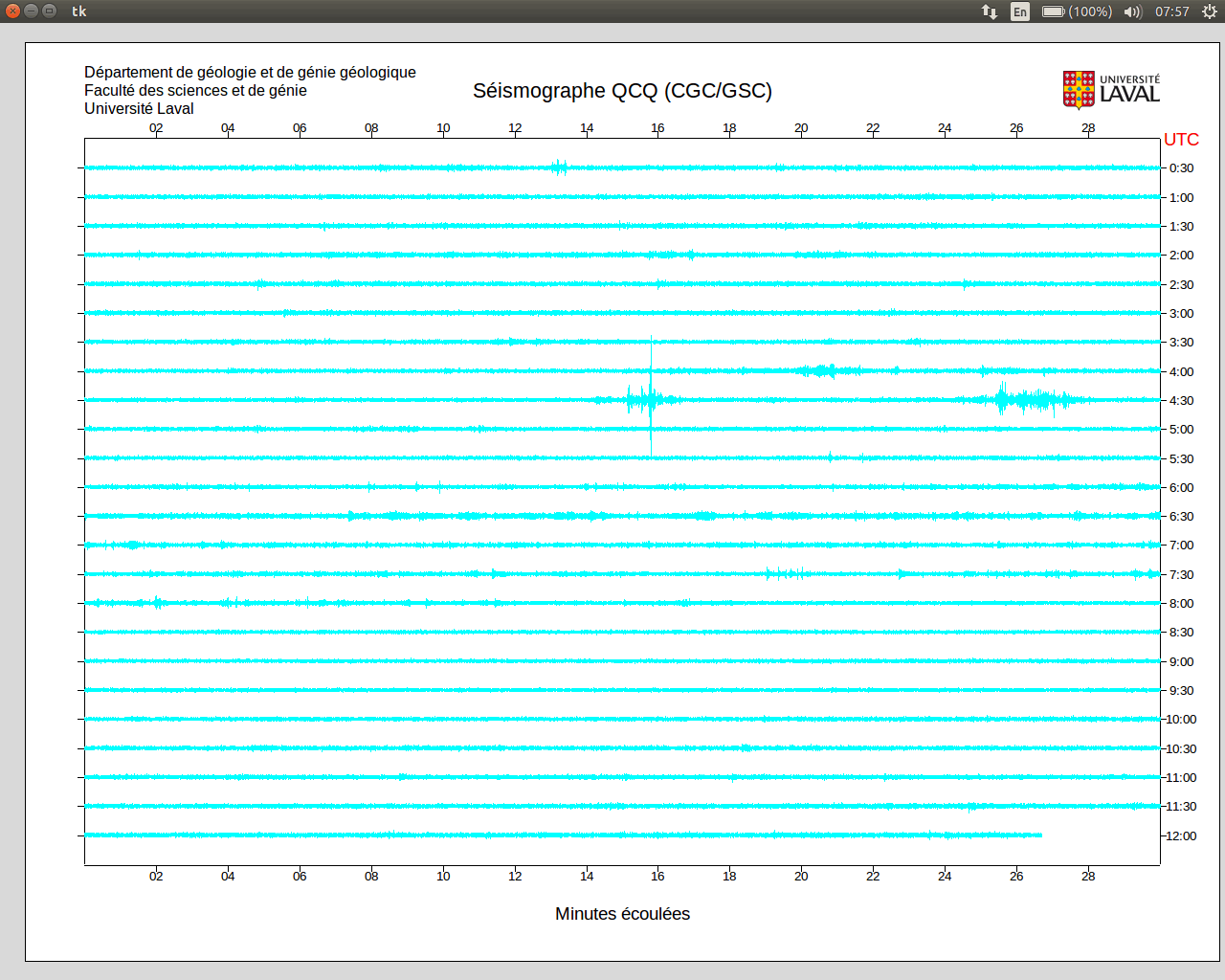Open the battery status indicator
Screen dimensions: 1225x980
click(1077, 11)
